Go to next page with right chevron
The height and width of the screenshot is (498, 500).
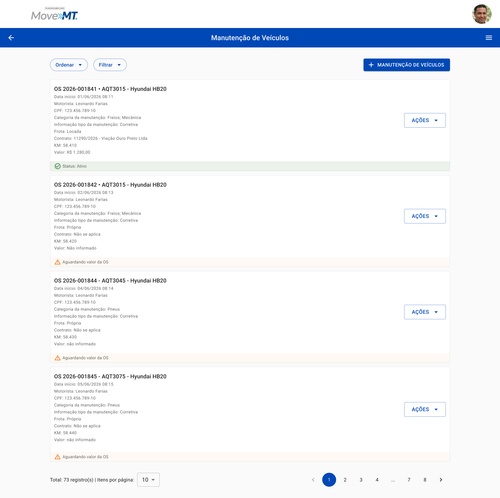click(441, 480)
